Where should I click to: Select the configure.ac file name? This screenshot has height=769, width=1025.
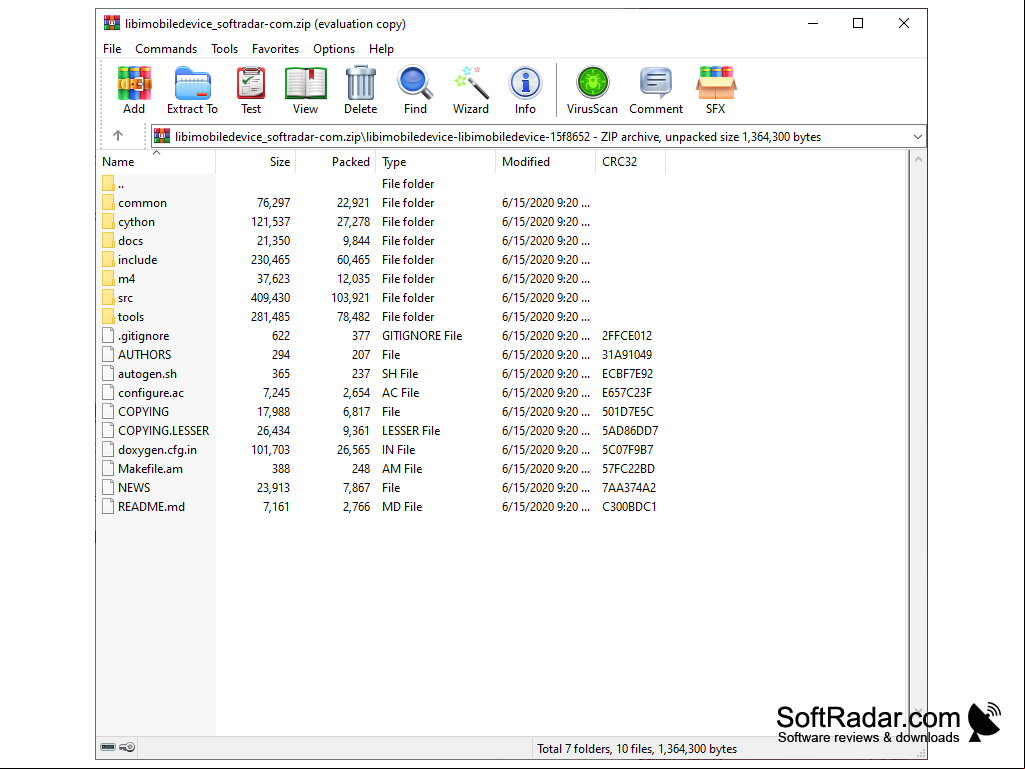coord(151,392)
